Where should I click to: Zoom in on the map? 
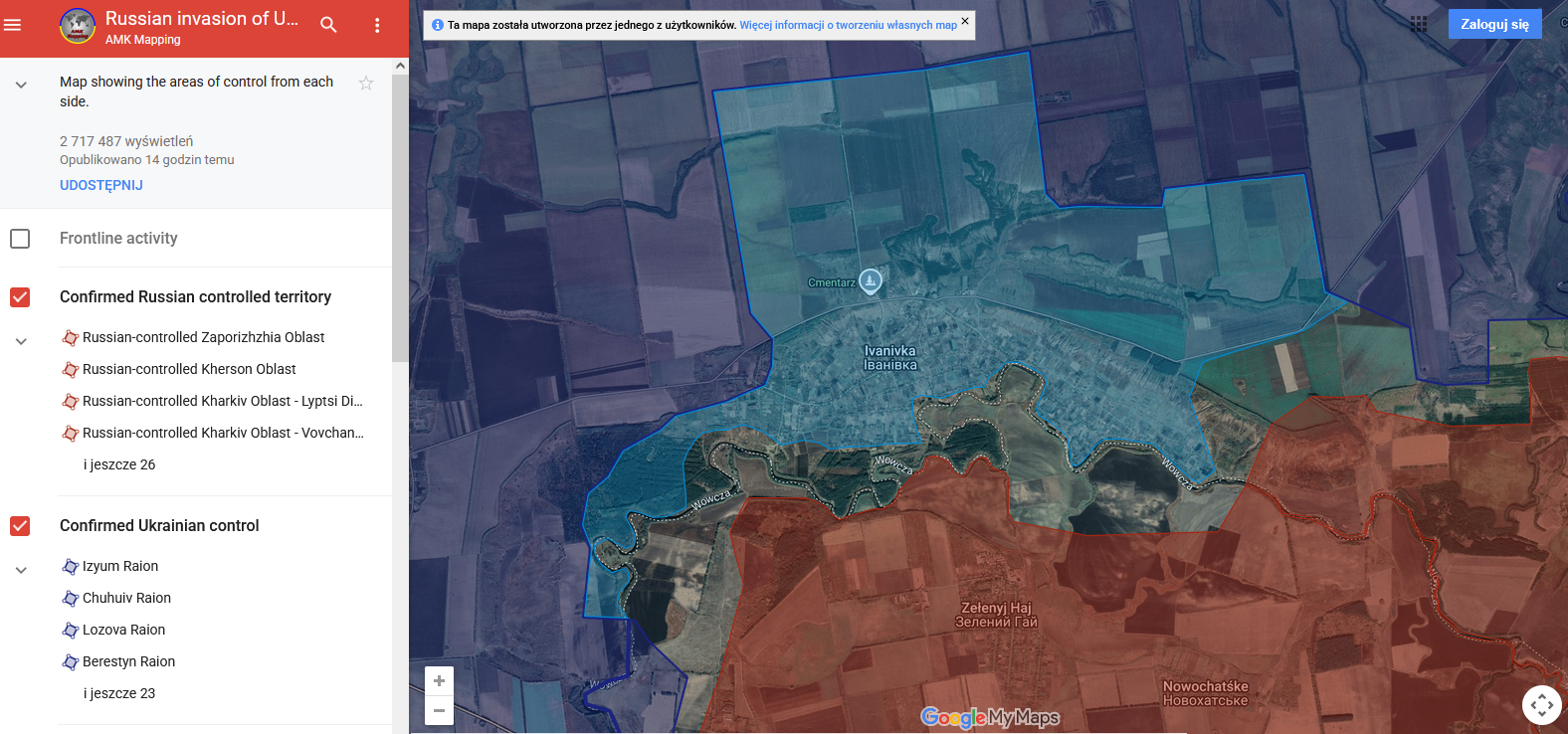439,681
